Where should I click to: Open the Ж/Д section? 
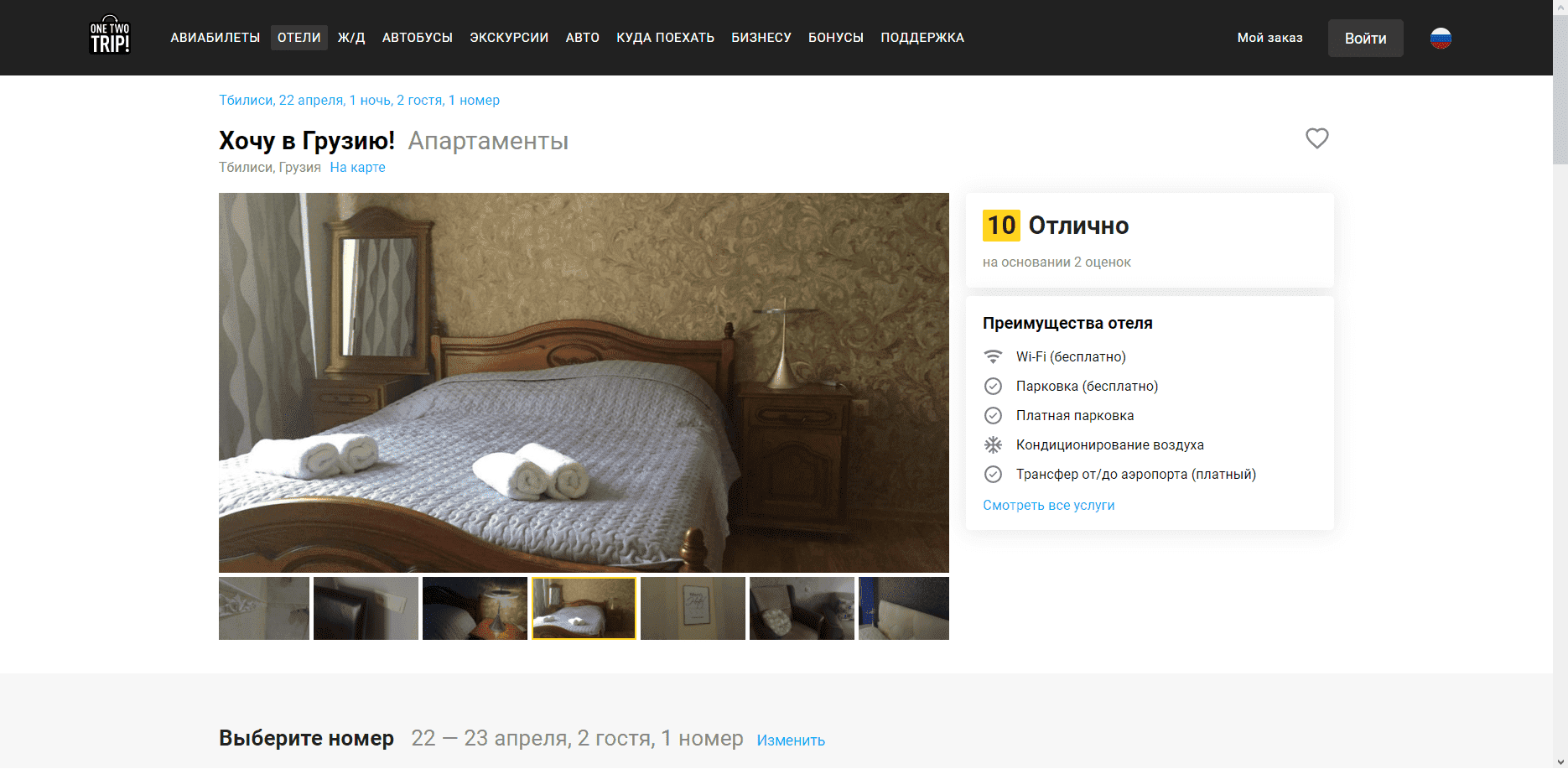(x=351, y=38)
